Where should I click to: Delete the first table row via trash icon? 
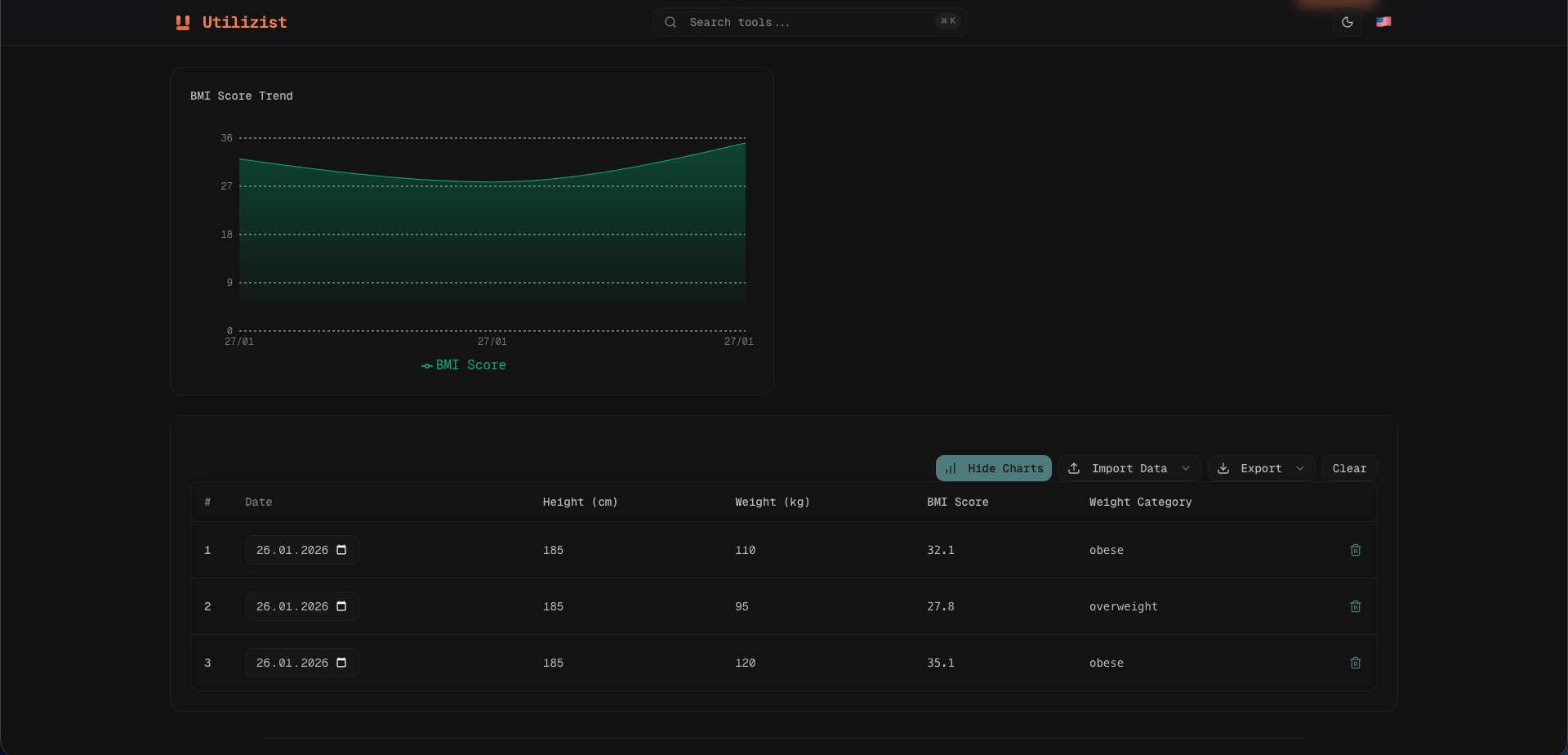click(x=1356, y=550)
